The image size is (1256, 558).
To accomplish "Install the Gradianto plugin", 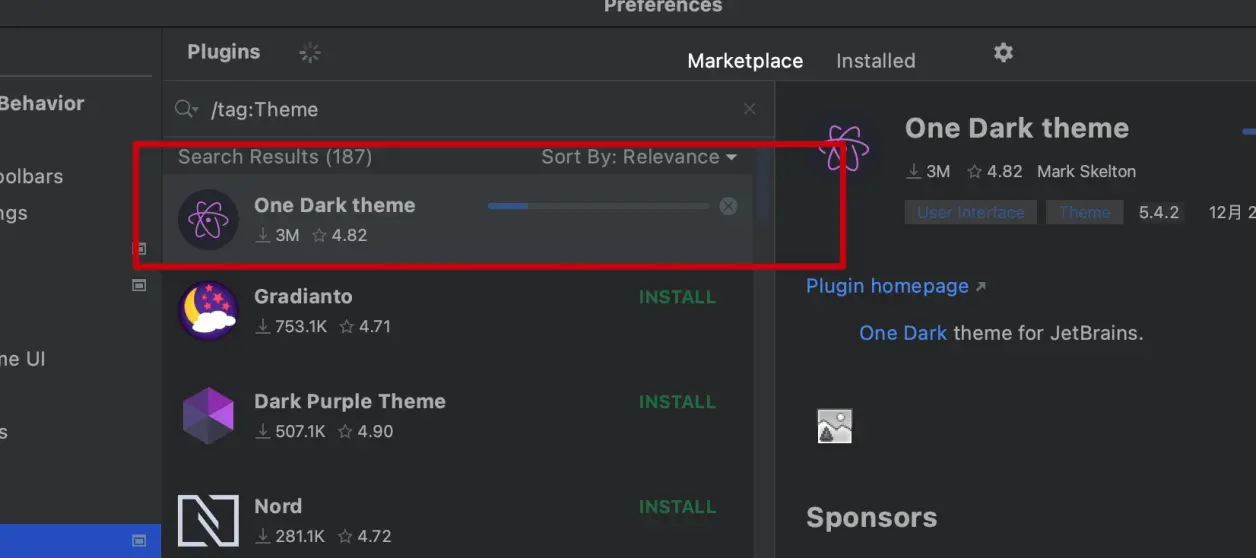I will pos(677,297).
